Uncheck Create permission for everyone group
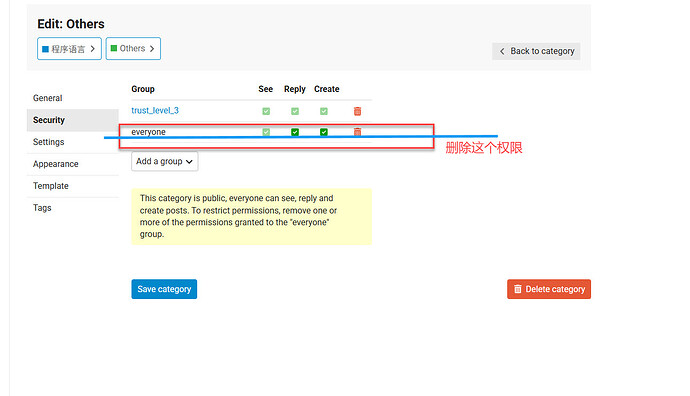The image size is (690, 396). pos(324,132)
